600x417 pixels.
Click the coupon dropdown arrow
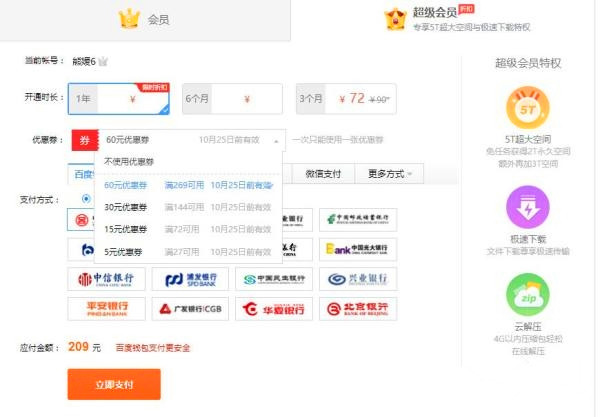click(276, 141)
